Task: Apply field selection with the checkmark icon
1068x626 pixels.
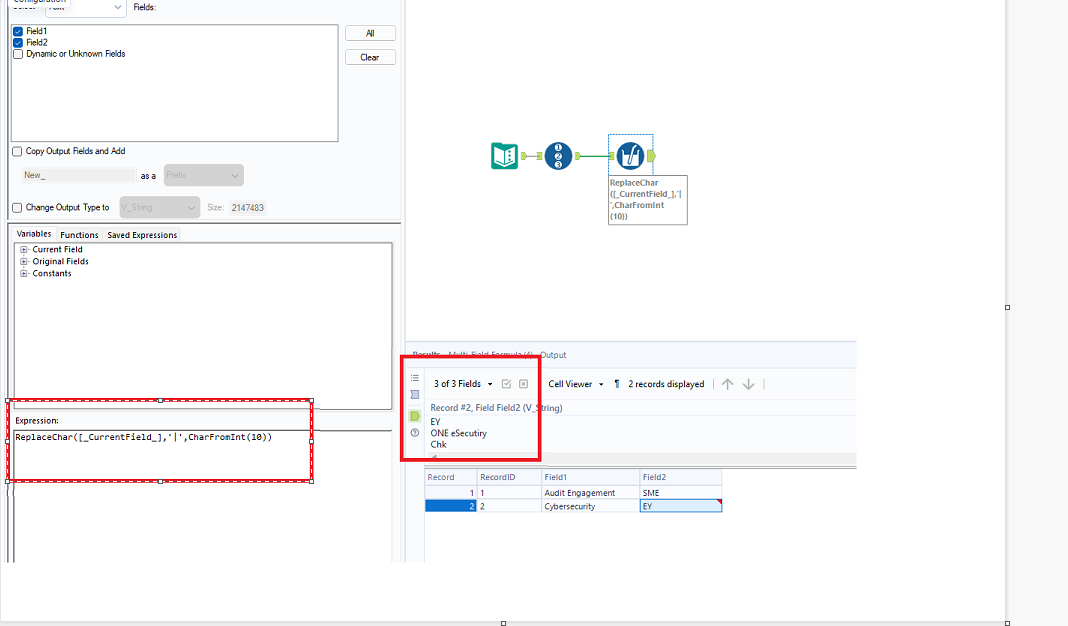Action: coord(507,383)
